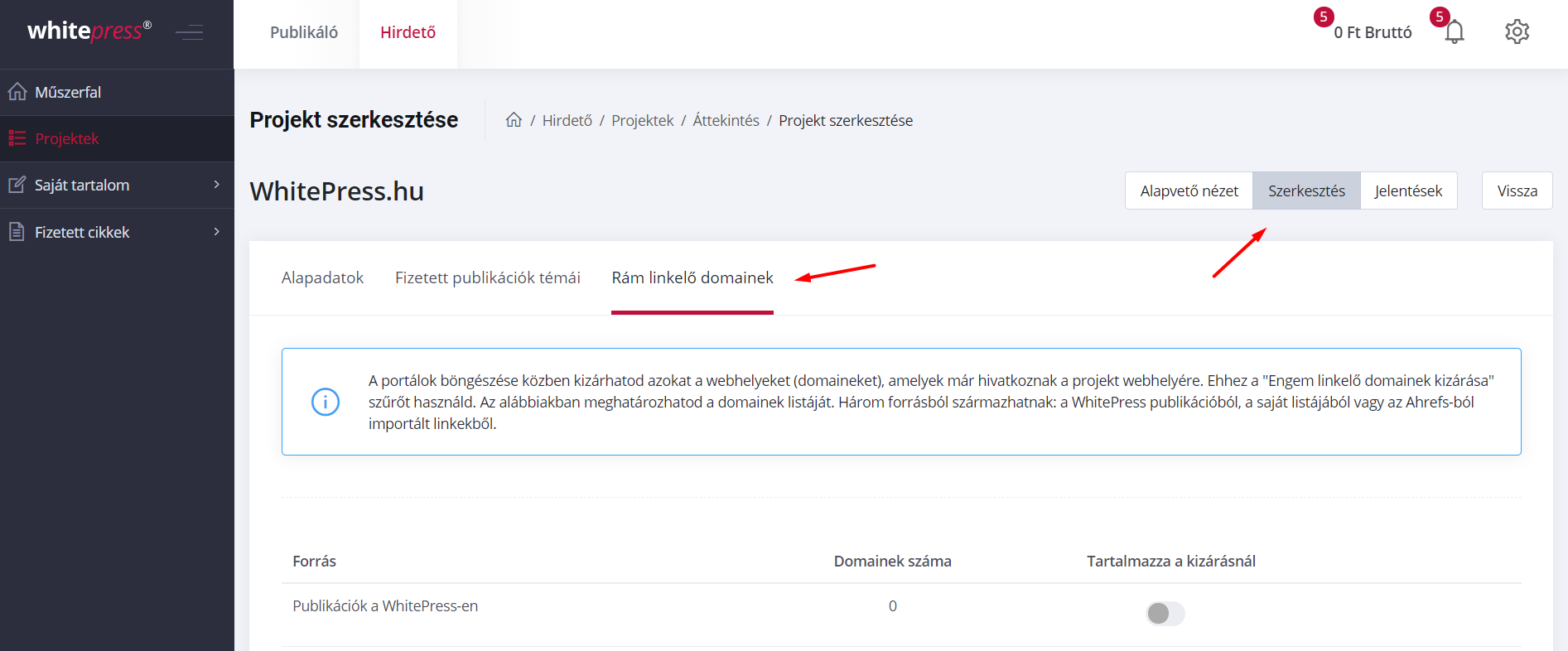Click the Forrás column header

(315, 561)
